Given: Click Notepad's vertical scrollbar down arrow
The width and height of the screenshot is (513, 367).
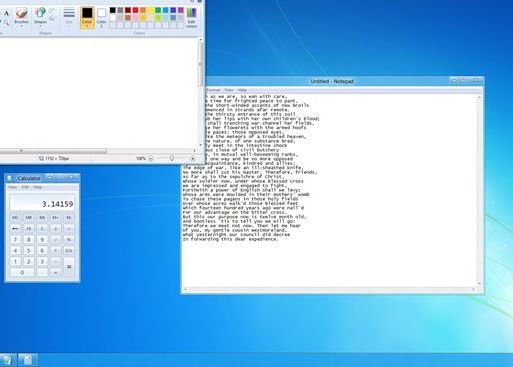Looking at the screenshot, I should point(480,284).
